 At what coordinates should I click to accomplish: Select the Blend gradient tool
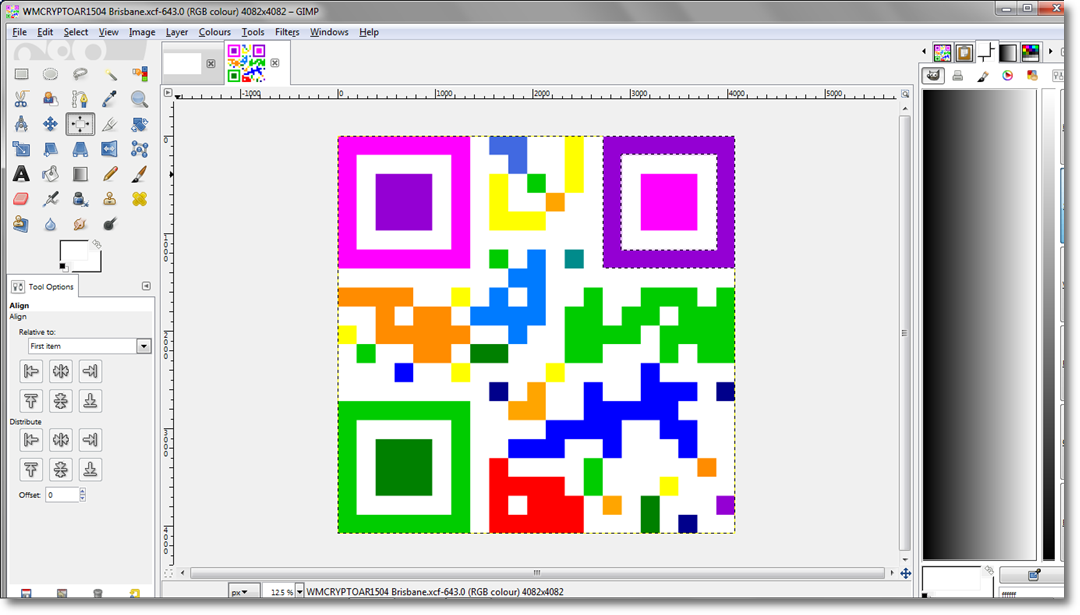point(80,174)
